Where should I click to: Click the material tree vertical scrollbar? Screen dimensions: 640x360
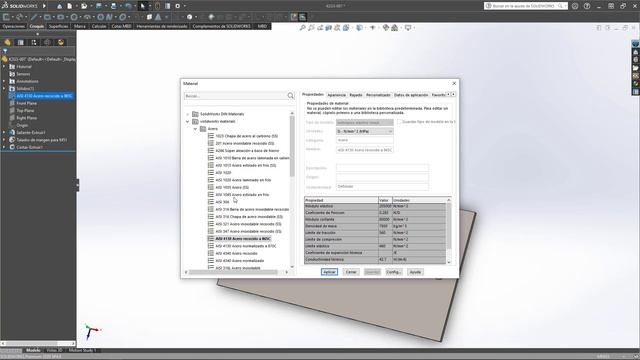292,146
